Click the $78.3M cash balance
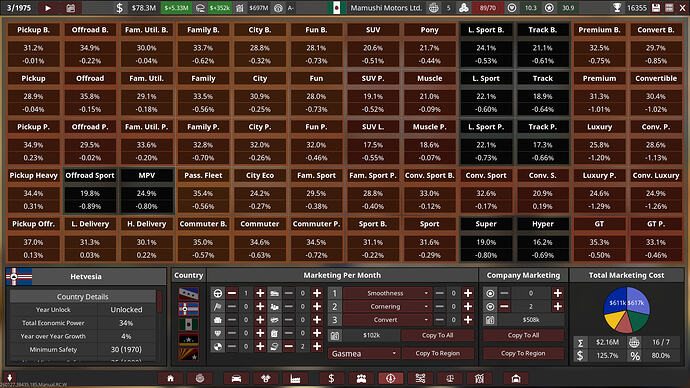Viewport: 690px width, 388px height. [x=143, y=8]
